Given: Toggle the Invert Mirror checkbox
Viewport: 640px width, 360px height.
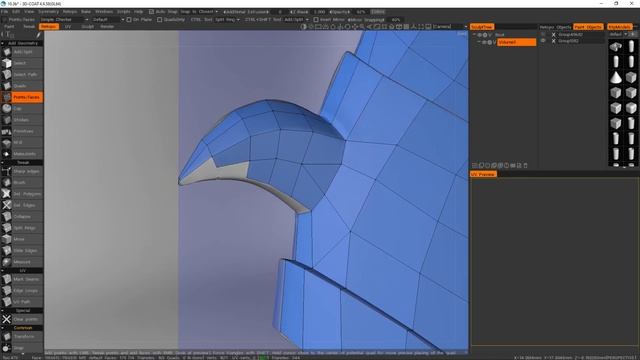Looking at the screenshot, I should [x=316, y=20].
